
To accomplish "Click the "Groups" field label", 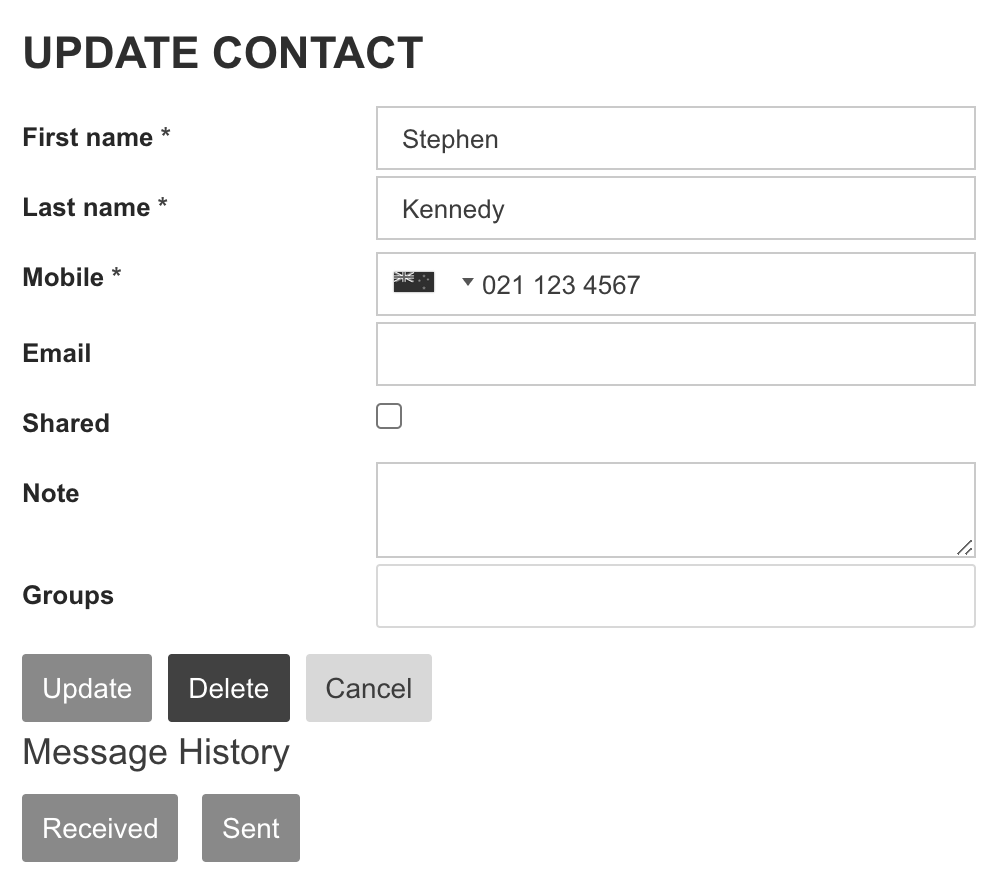I will coord(68,595).
